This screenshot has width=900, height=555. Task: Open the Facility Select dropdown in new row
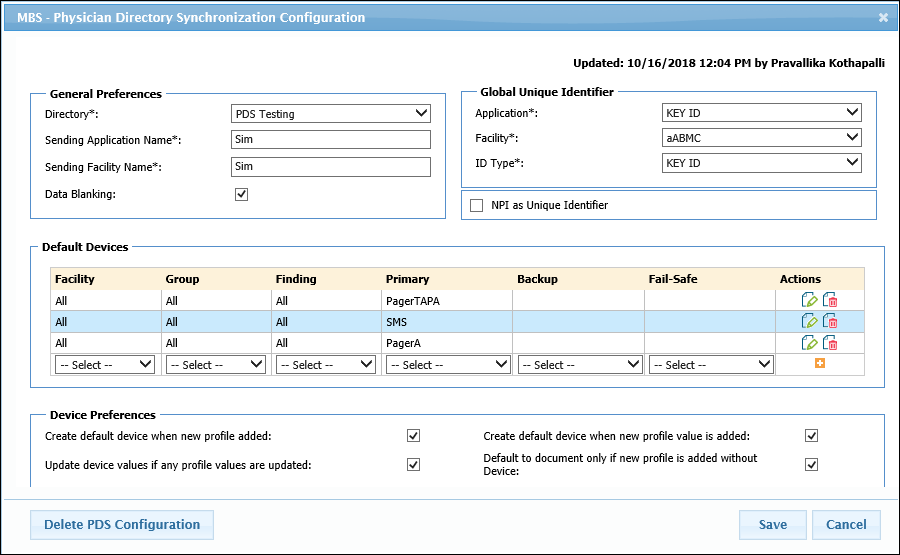point(105,364)
